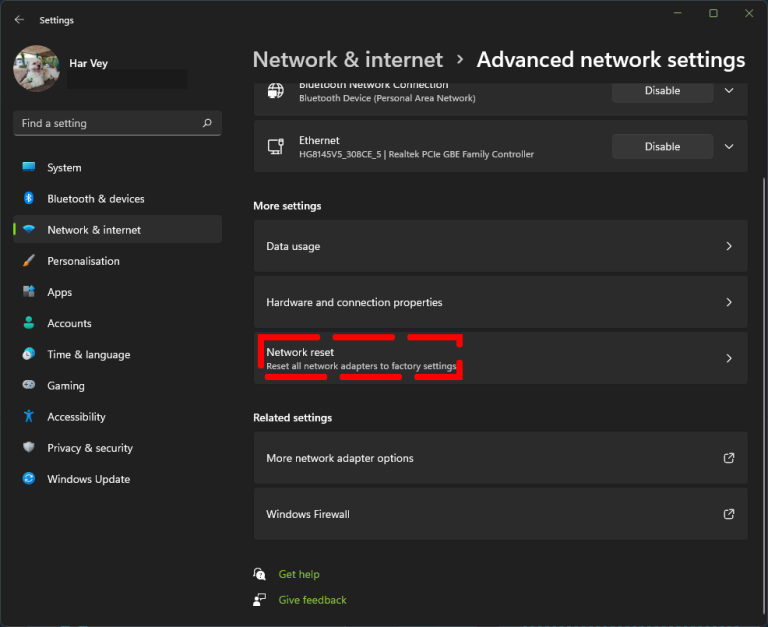Disable the Ethernet adapter
Screen dimensions: 768x627
[x=662, y=146]
